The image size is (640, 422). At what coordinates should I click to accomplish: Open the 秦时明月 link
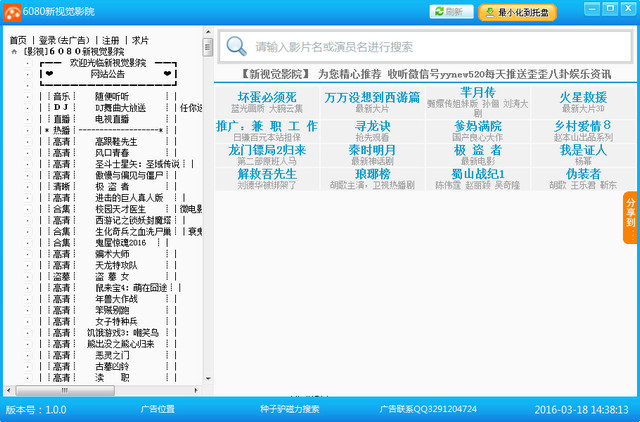pos(372,150)
